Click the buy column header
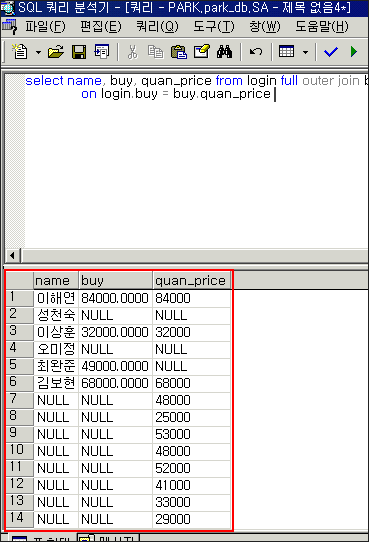369x542 pixels. [115, 281]
